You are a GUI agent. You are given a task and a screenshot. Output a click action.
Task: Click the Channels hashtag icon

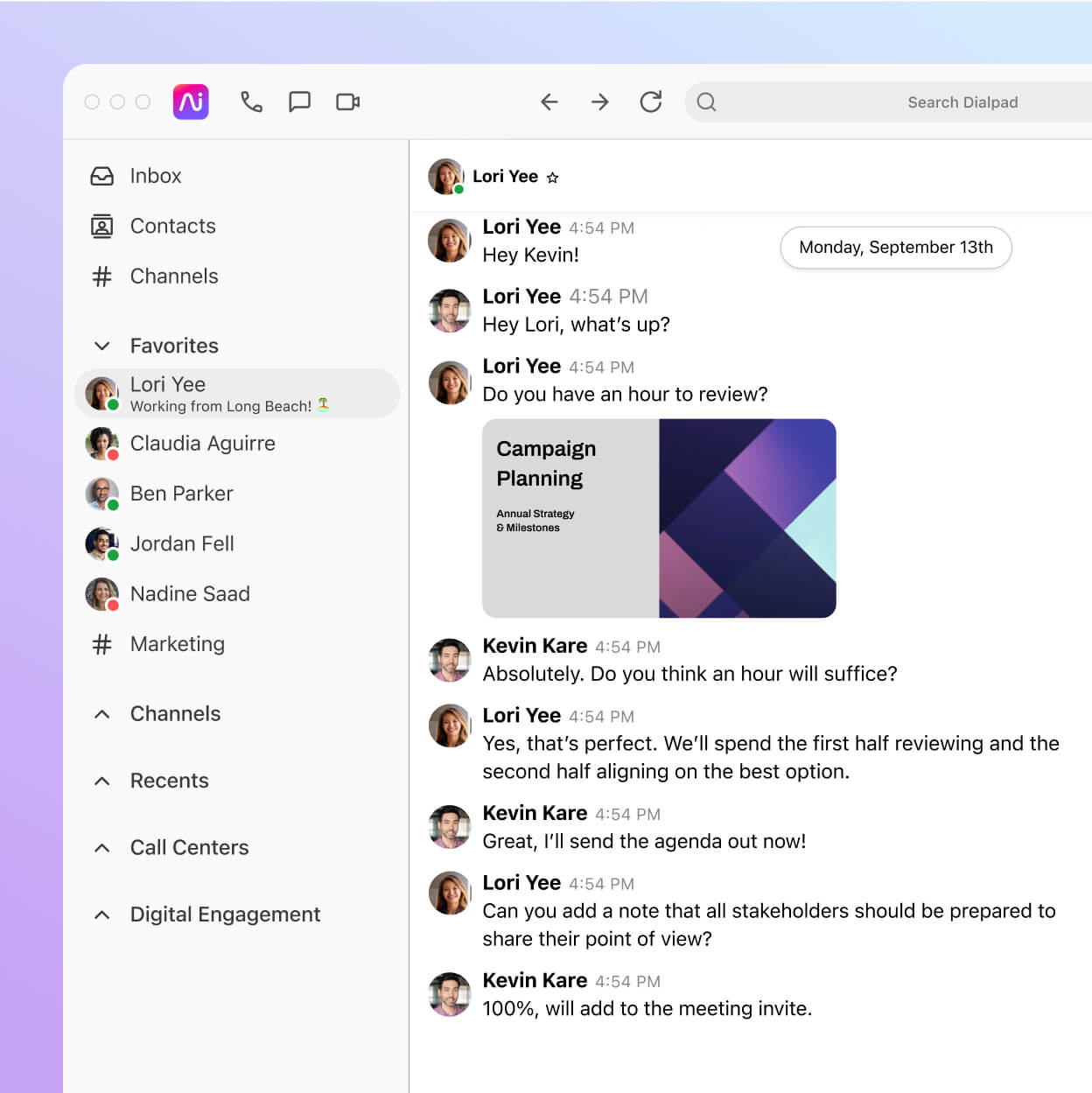click(x=101, y=277)
